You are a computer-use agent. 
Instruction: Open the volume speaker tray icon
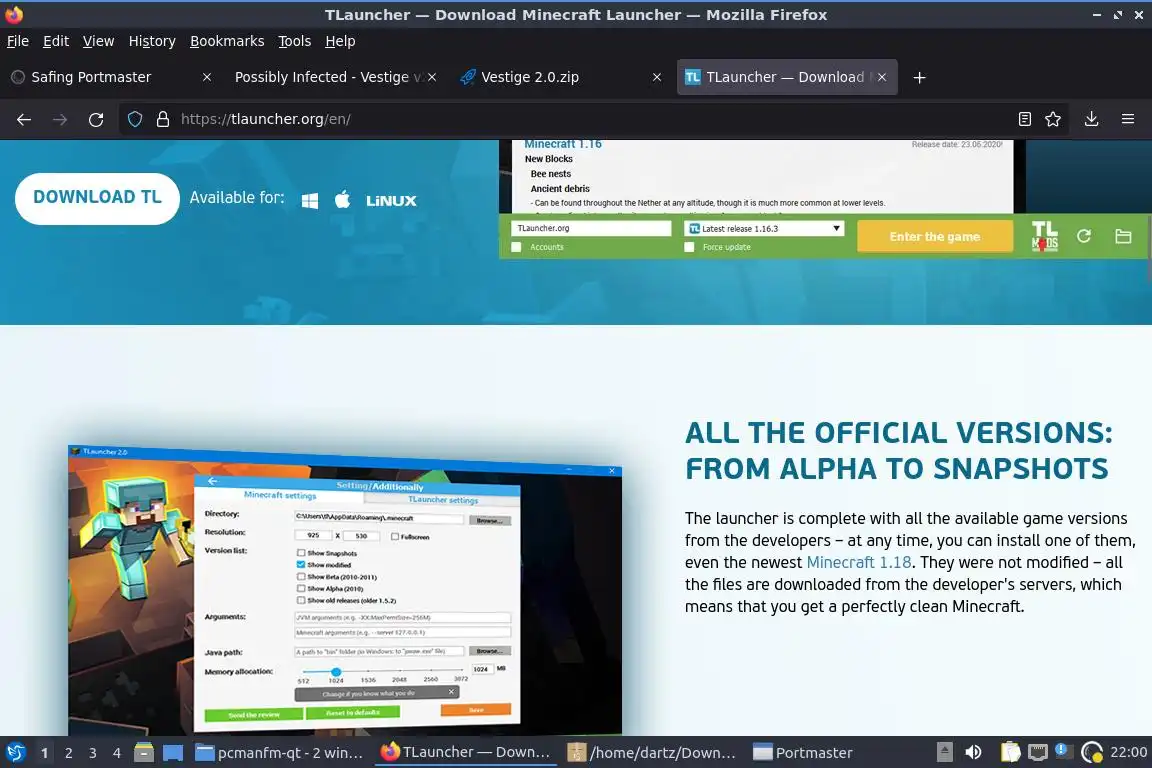tap(973, 753)
